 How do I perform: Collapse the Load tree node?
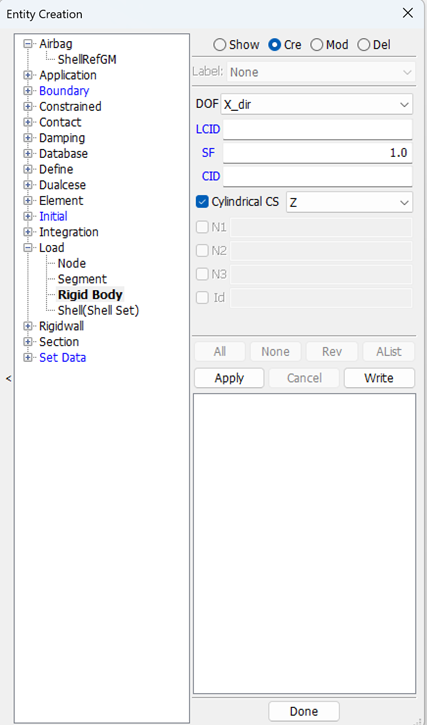28,248
